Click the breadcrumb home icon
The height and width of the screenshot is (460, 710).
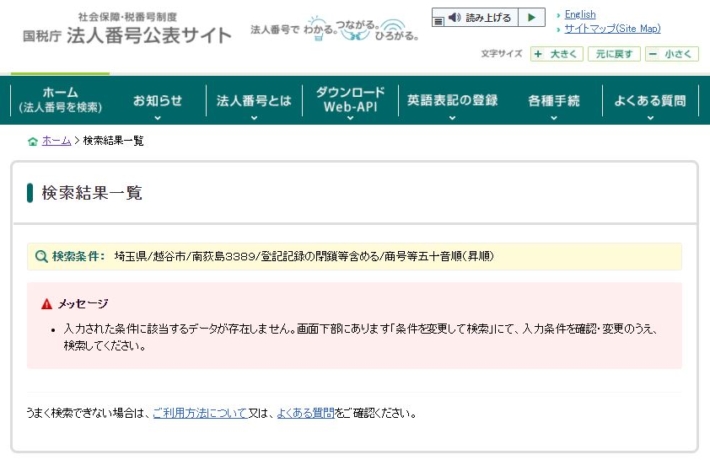(33, 141)
